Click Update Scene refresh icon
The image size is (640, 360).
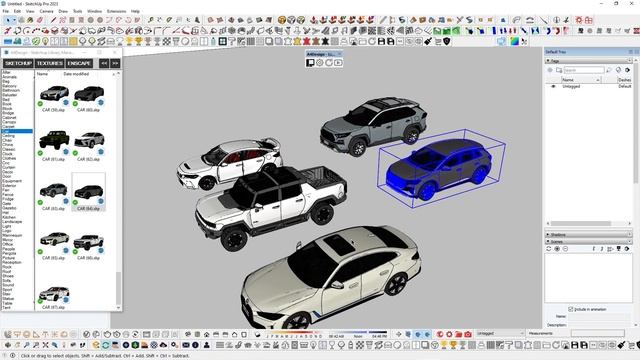pyautogui.click(x=549, y=249)
